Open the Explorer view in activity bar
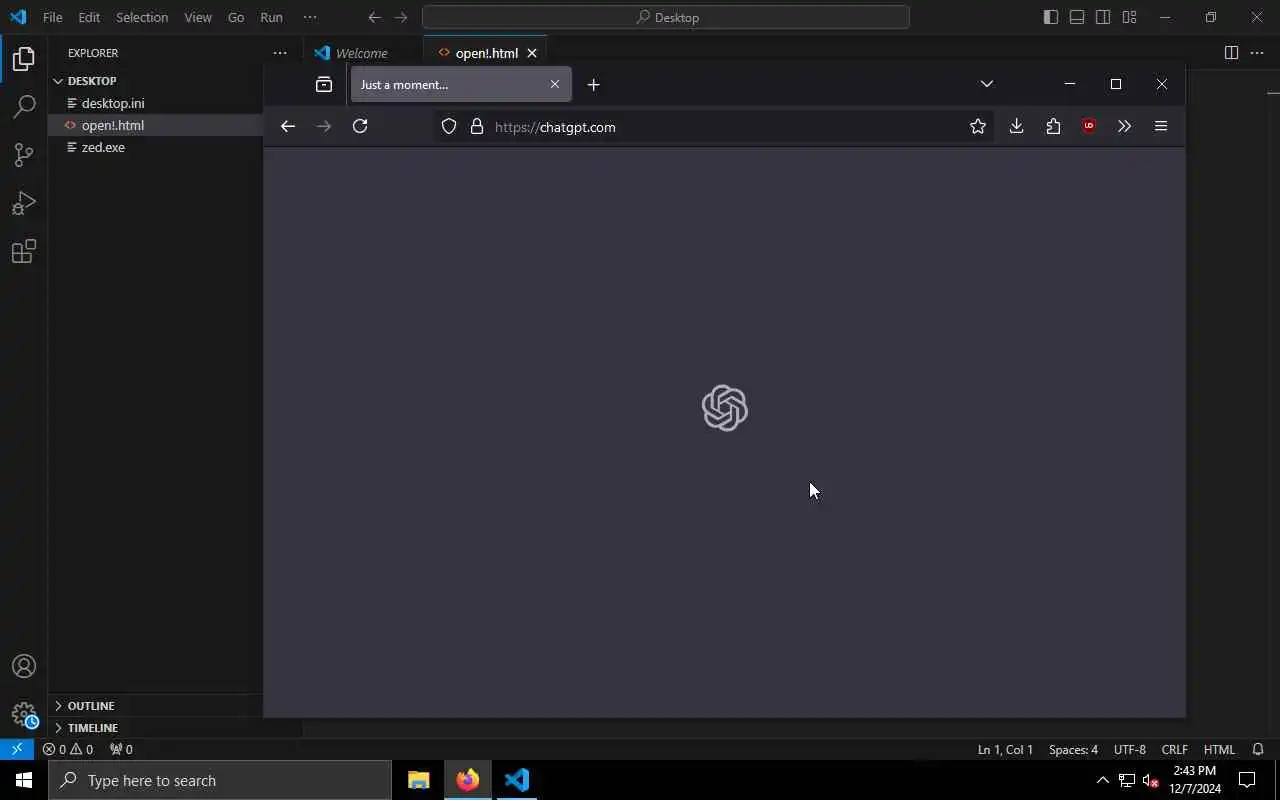This screenshot has height=800, width=1280. tap(24, 59)
